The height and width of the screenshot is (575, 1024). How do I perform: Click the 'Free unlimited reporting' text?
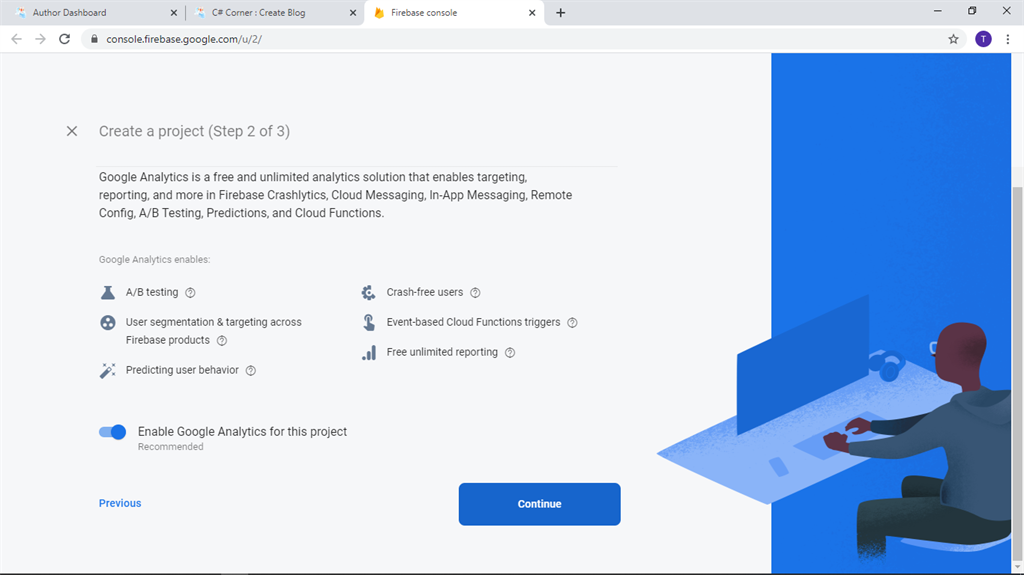(x=442, y=352)
